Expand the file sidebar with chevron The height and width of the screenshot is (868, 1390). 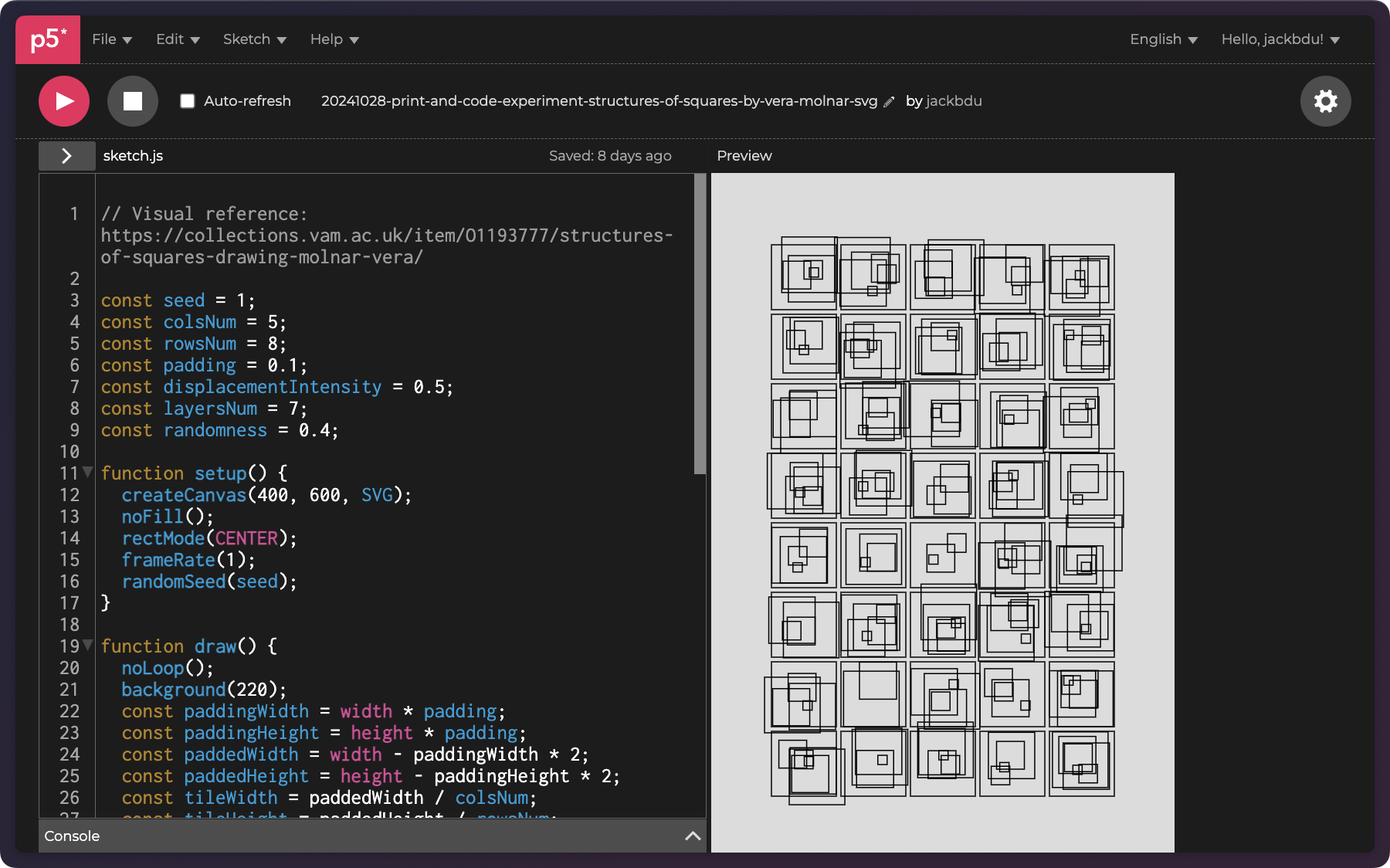coord(67,156)
